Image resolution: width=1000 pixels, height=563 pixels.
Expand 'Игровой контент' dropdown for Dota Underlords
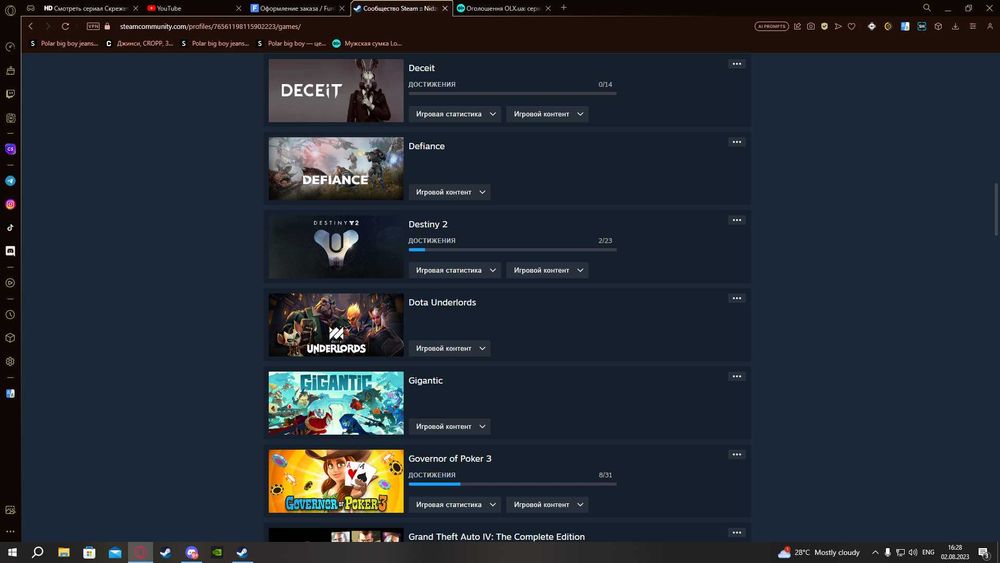coord(450,348)
